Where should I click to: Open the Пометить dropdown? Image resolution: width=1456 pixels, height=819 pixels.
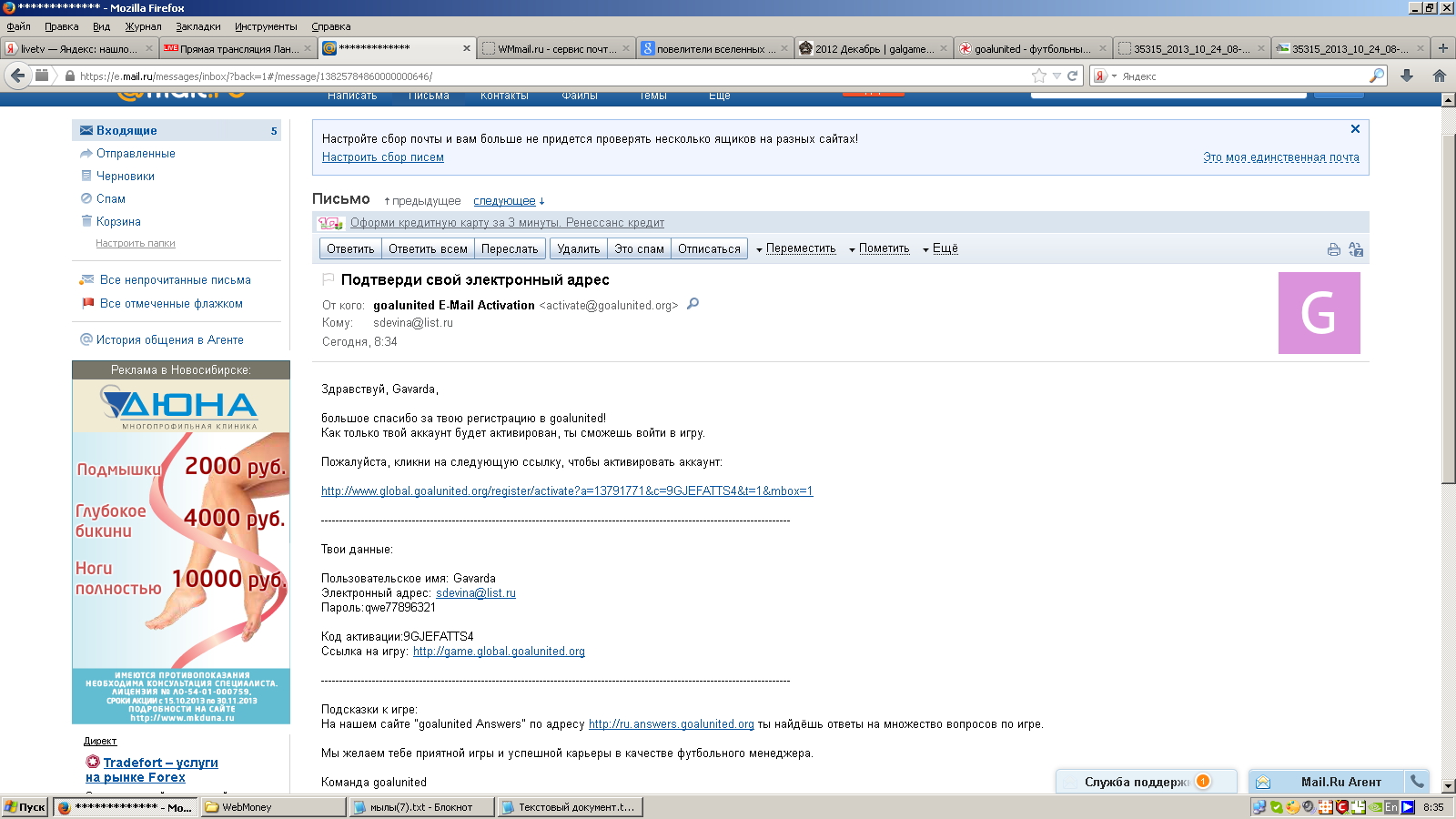879,248
